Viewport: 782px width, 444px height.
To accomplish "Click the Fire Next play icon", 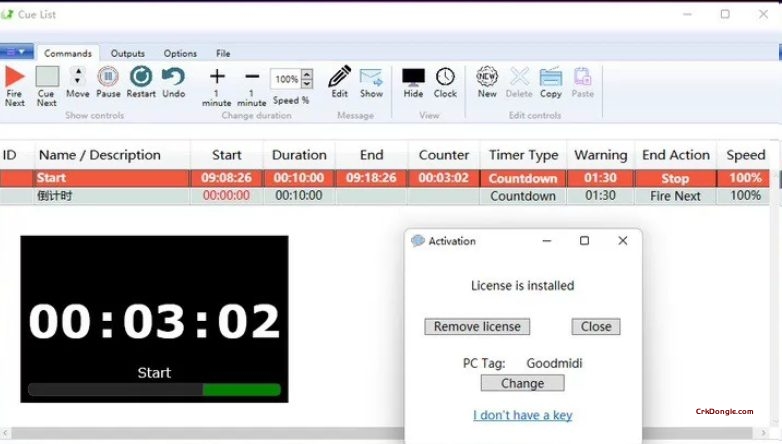I will (14, 77).
